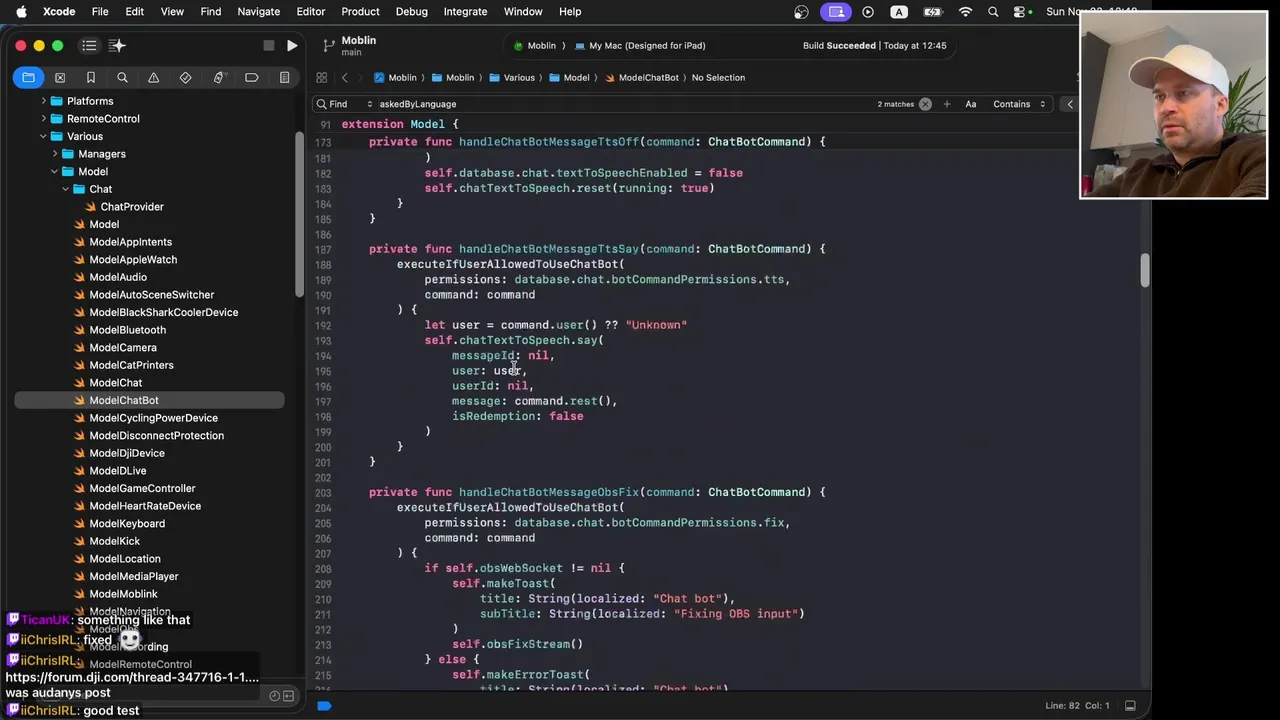Screen dimensions: 1280x720
Task: Click No Selection in the jump bar
Action: pos(718,77)
